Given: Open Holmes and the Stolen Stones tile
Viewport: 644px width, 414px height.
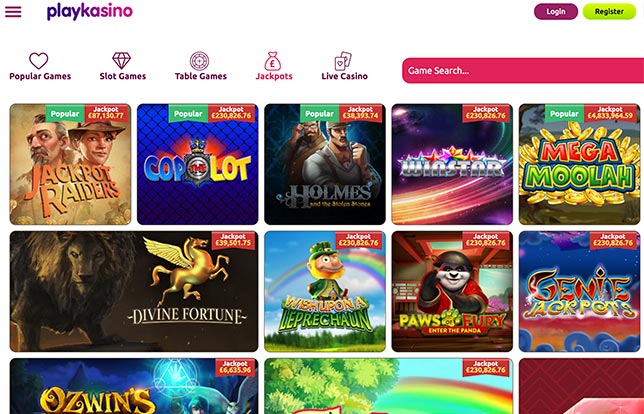Looking at the screenshot, I should coord(325,164).
